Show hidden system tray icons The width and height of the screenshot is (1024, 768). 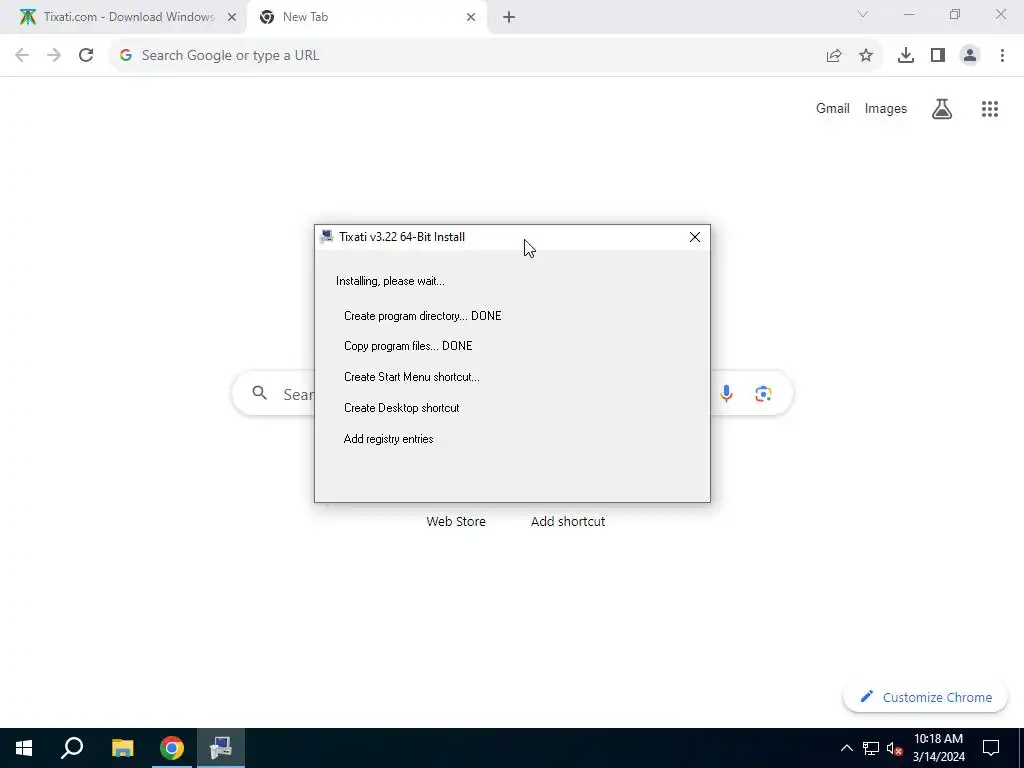(x=846, y=748)
